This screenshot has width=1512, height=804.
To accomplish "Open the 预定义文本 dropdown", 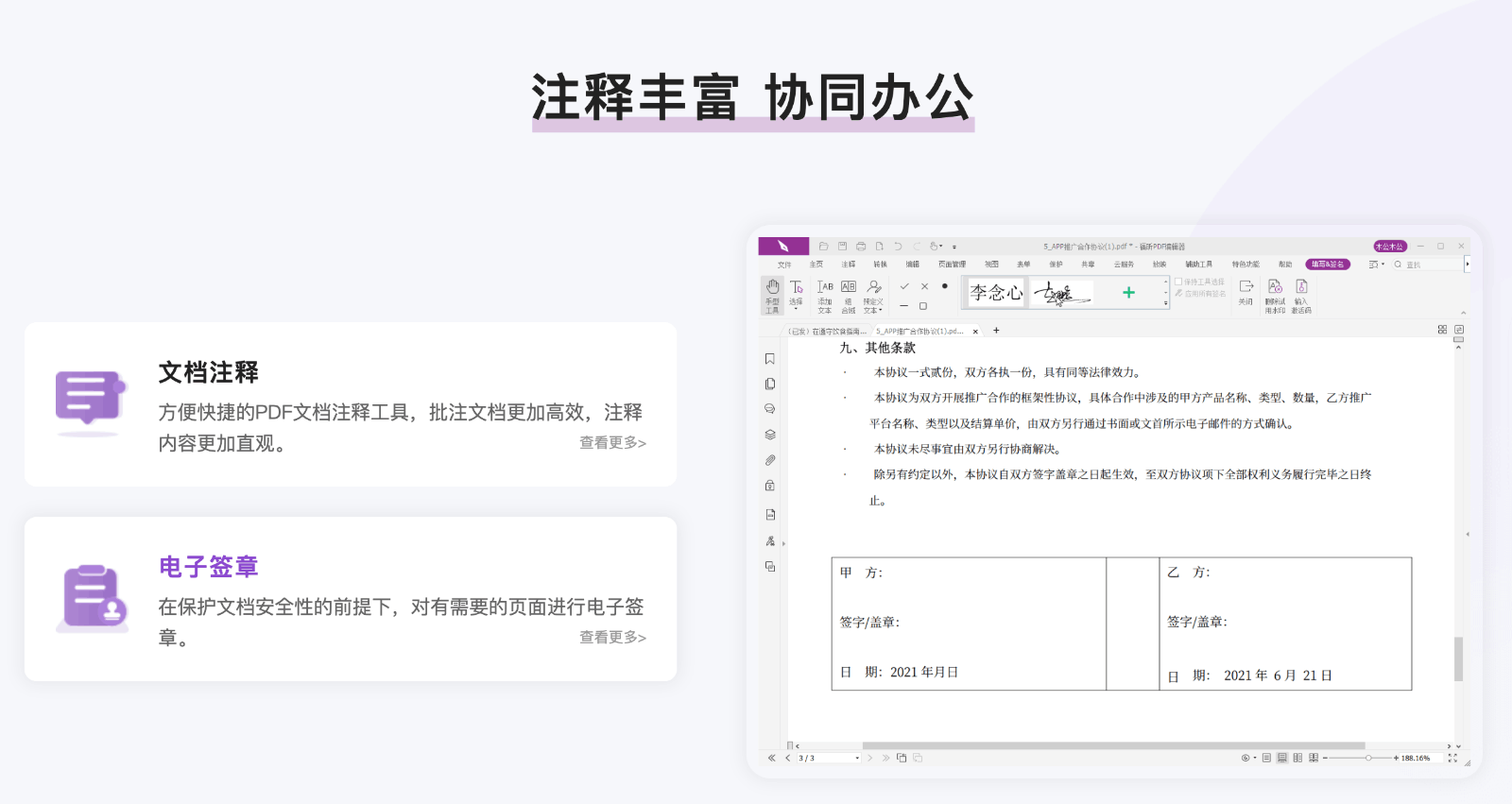I will pyautogui.click(x=874, y=296).
